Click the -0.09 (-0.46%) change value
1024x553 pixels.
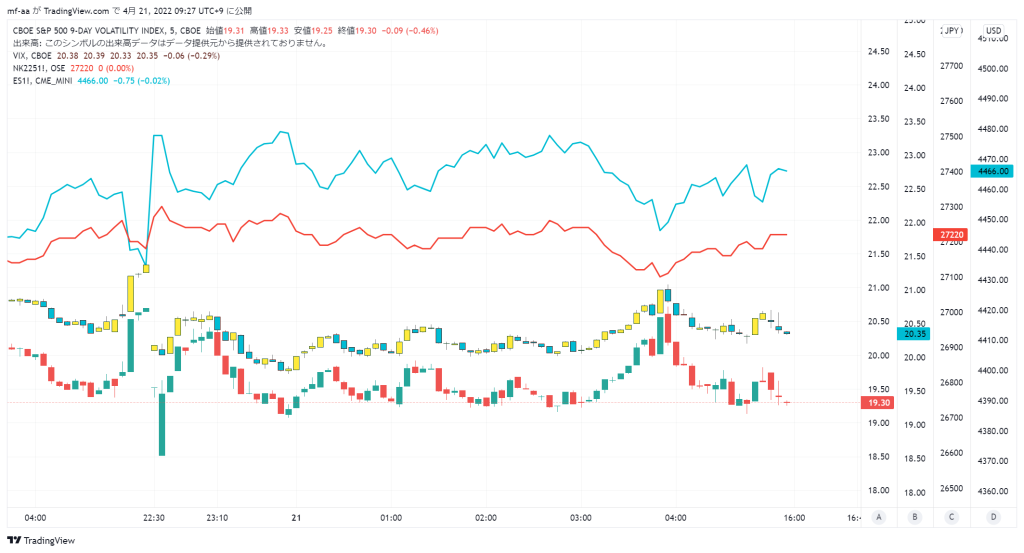click(410, 31)
